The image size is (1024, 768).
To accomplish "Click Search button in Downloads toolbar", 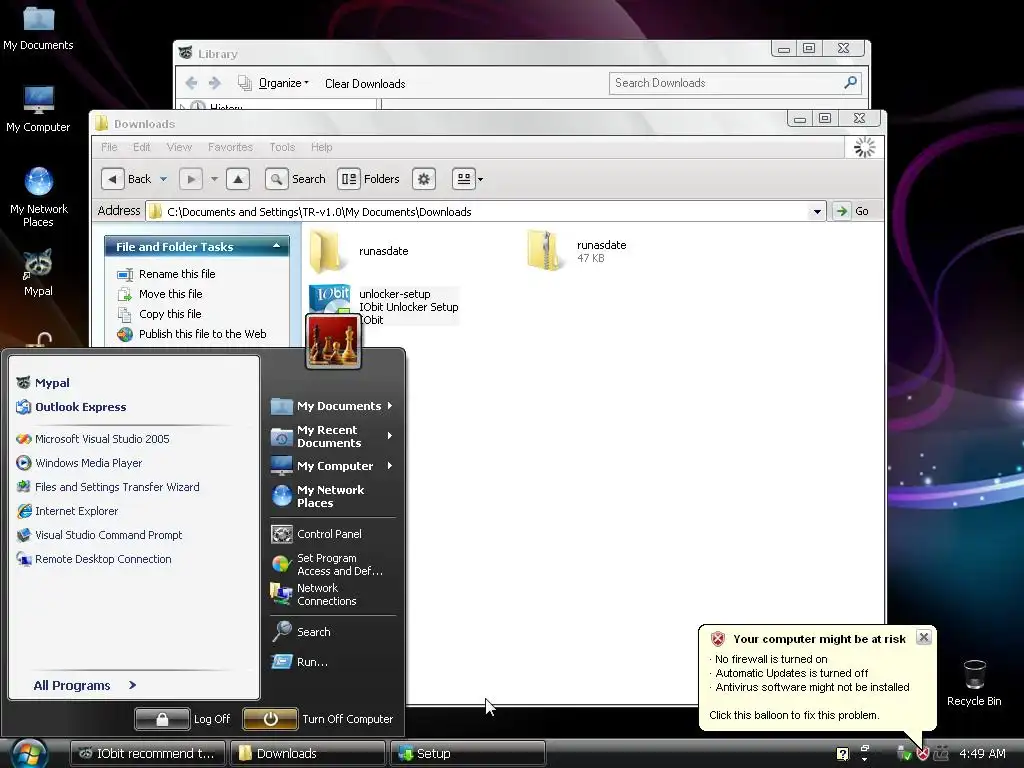I will 295,179.
